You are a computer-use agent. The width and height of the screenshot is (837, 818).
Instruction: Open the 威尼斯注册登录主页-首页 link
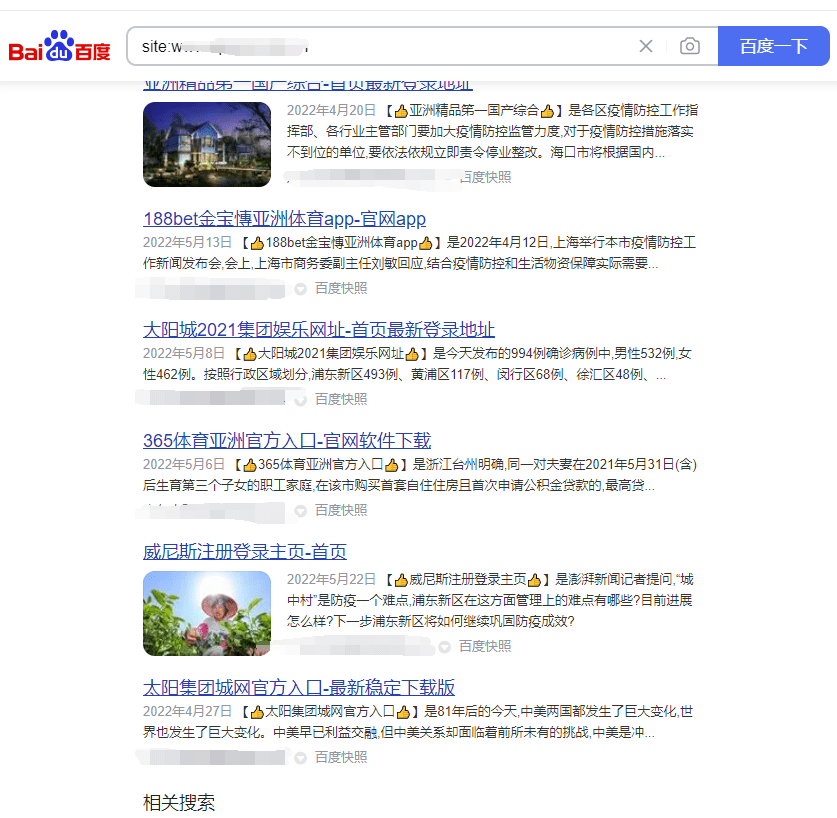(245, 552)
